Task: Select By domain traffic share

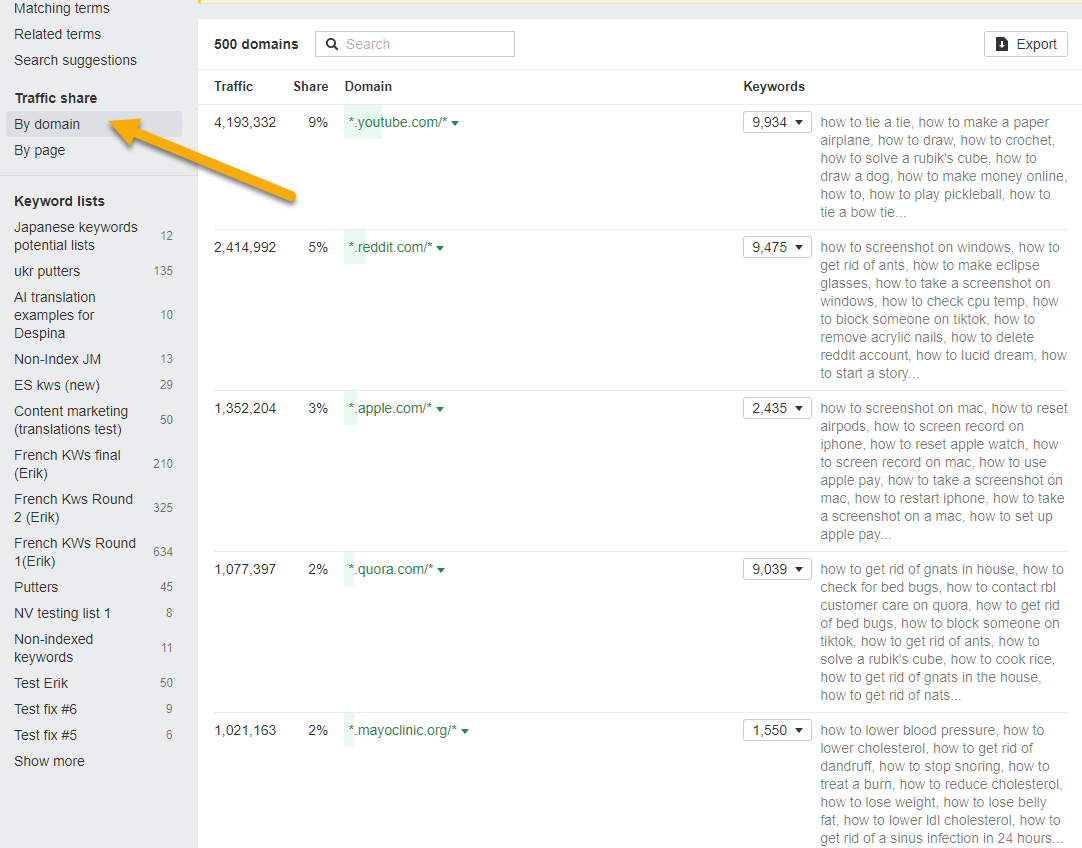Action: click(94, 124)
